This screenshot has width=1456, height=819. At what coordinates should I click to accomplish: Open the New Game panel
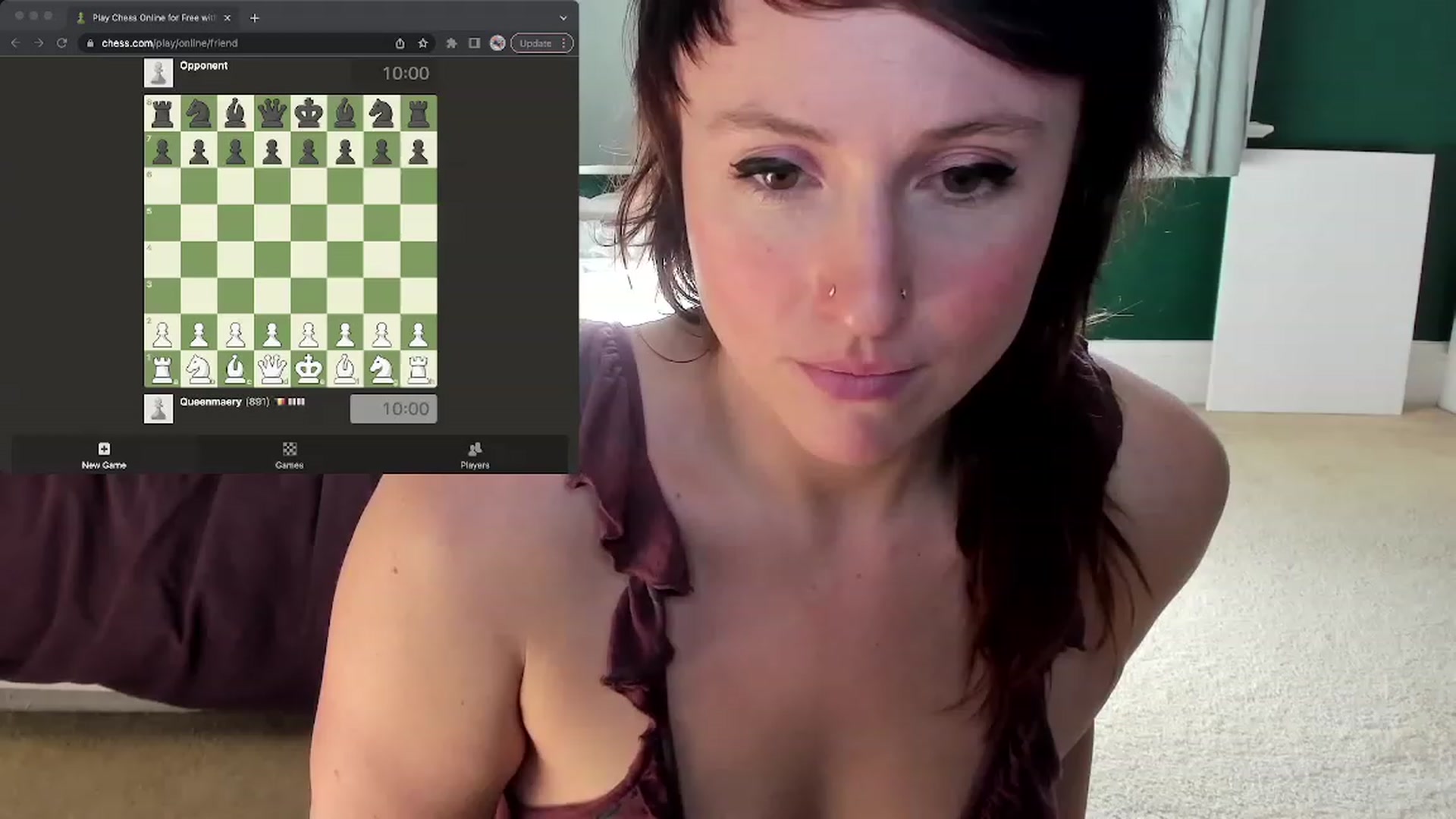(x=104, y=455)
